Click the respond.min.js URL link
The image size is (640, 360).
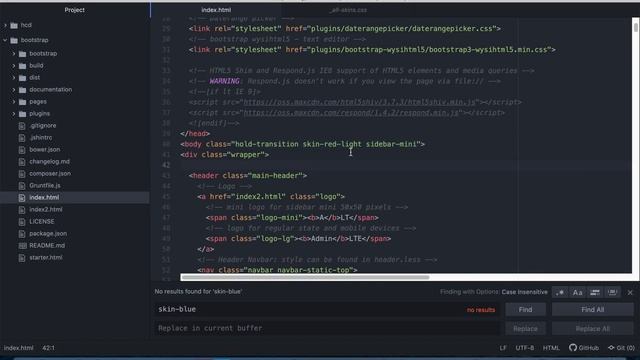coord(351,113)
